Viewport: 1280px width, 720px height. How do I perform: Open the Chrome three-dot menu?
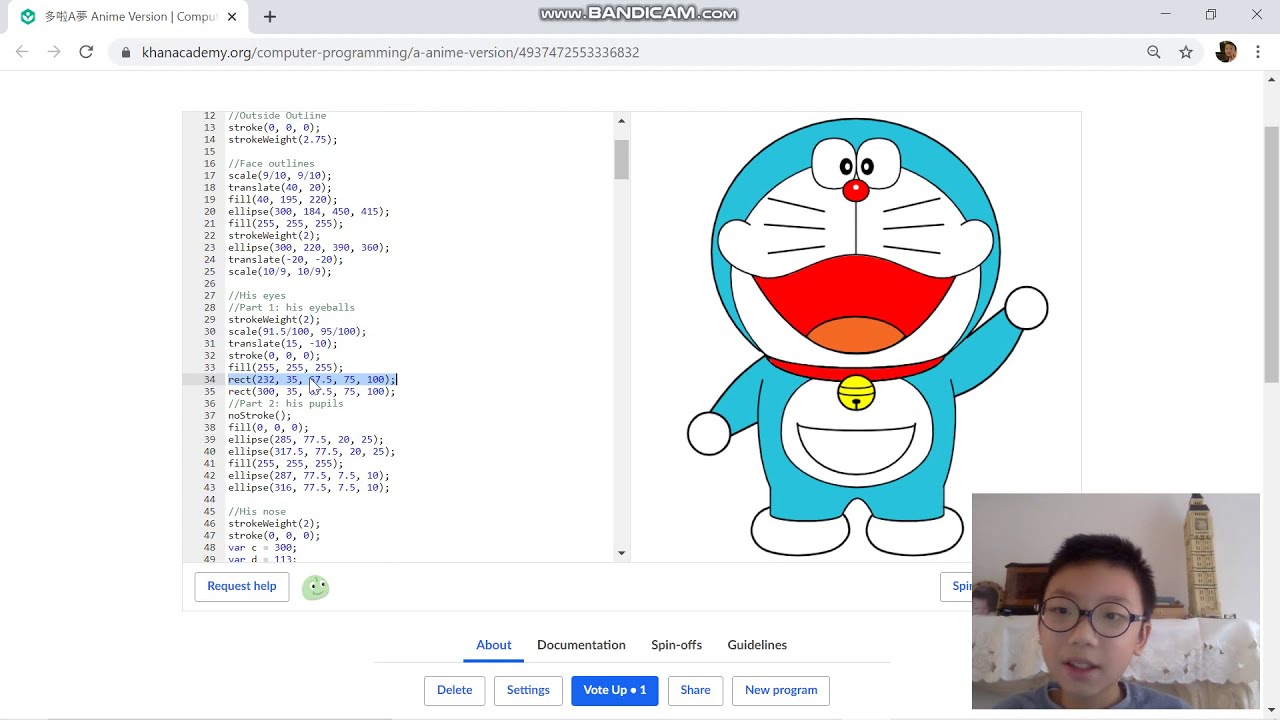pyautogui.click(x=1257, y=52)
